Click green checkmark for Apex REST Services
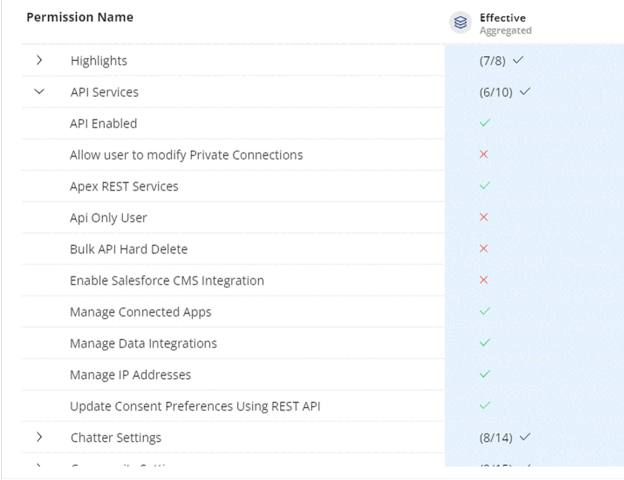Viewport: 624px width, 480px height. (x=484, y=186)
